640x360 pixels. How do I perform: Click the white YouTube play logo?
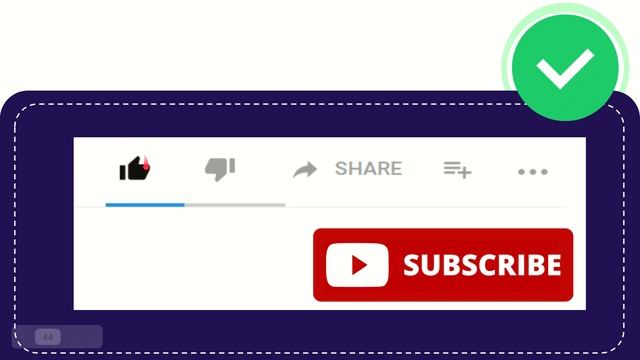point(357,265)
